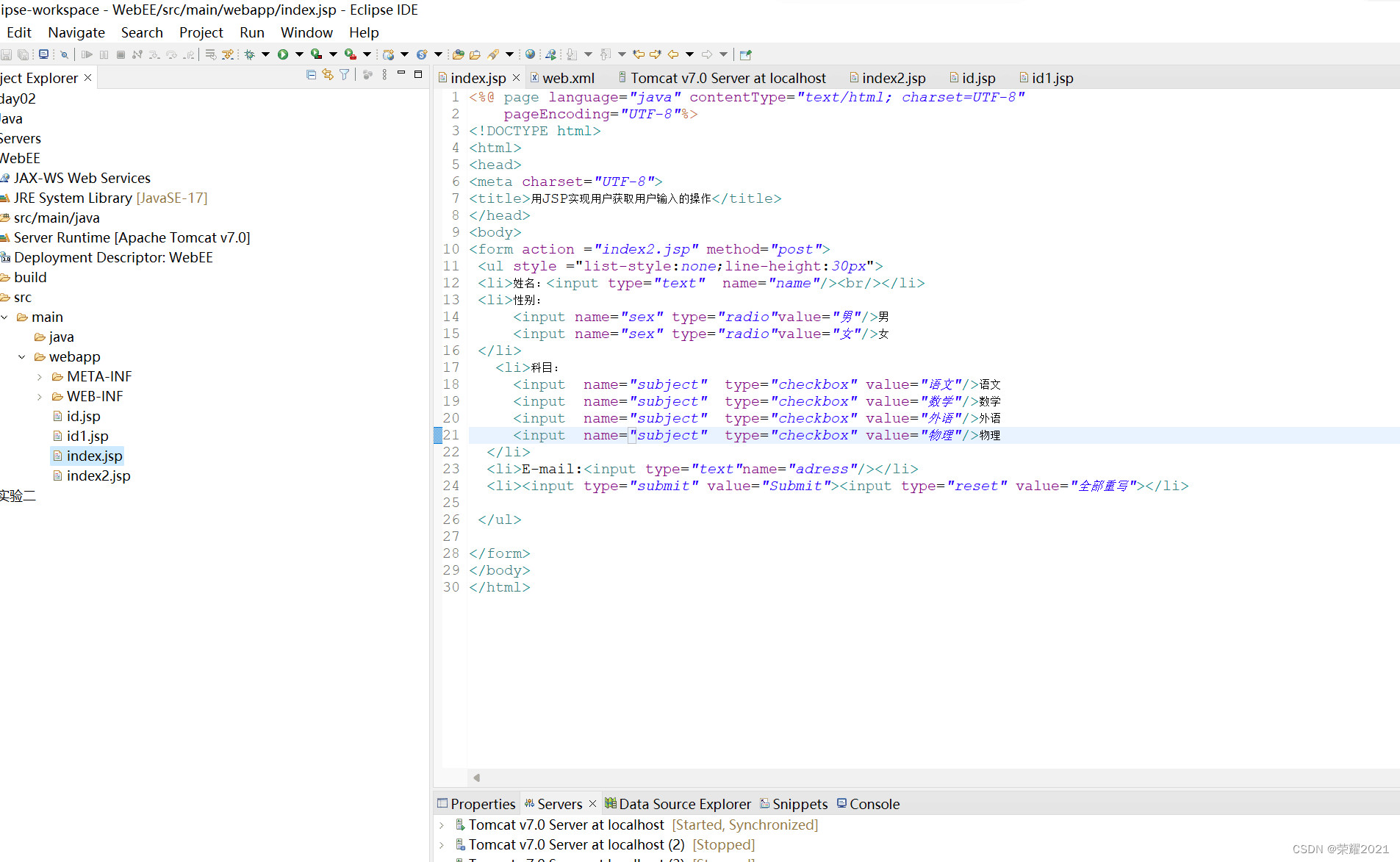Click the Open Task icon
The height and width of the screenshot is (862, 1400).
coord(475,54)
